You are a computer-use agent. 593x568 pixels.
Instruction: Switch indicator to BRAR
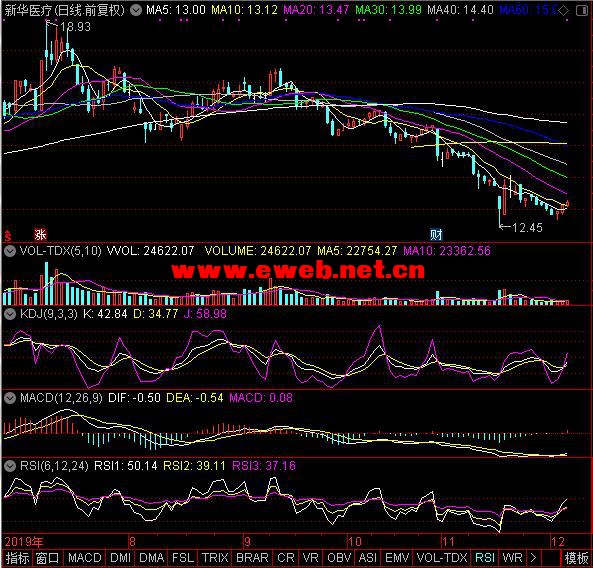pyautogui.click(x=252, y=558)
